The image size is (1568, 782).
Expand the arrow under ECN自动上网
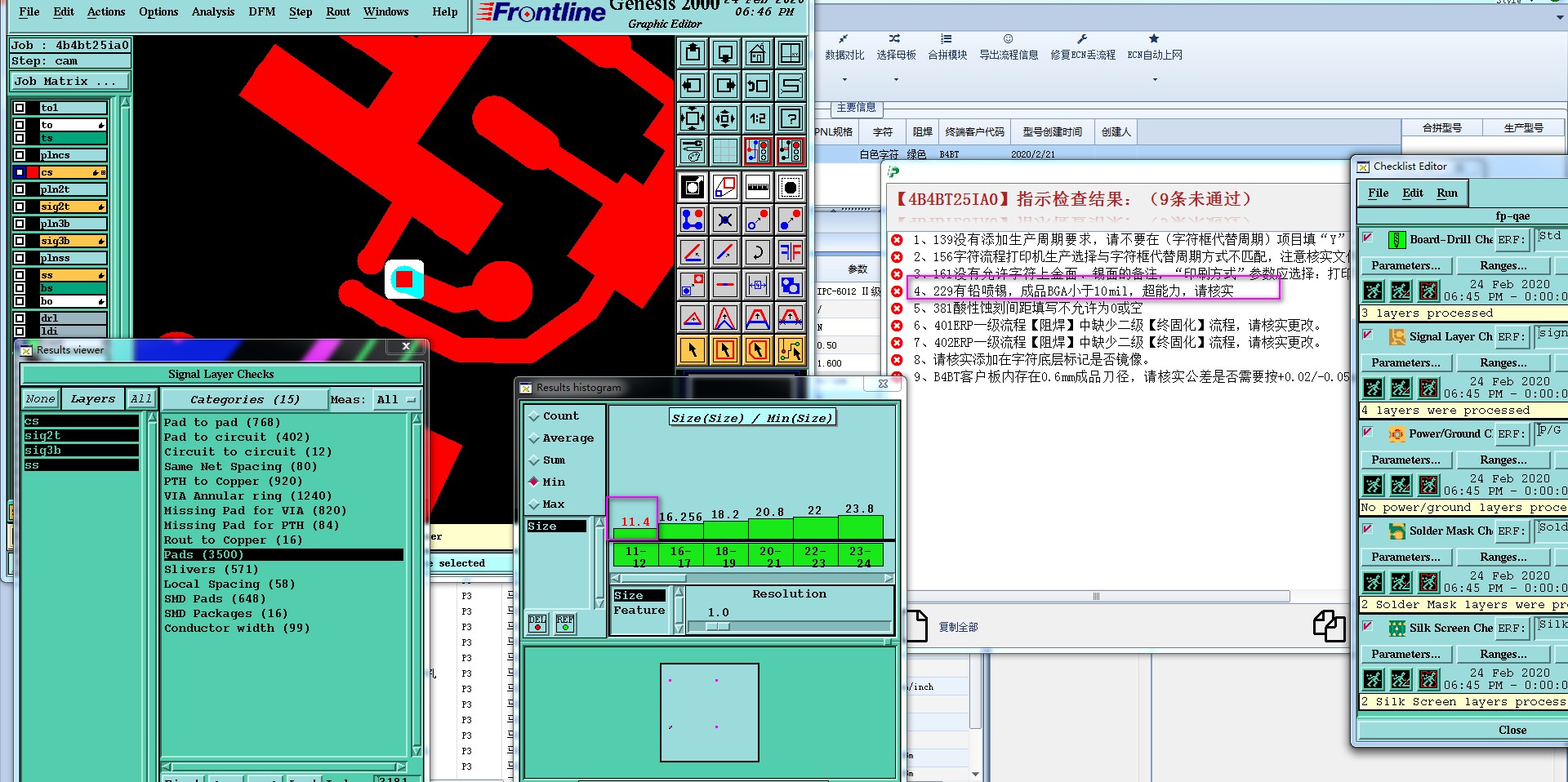click(1155, 79)
